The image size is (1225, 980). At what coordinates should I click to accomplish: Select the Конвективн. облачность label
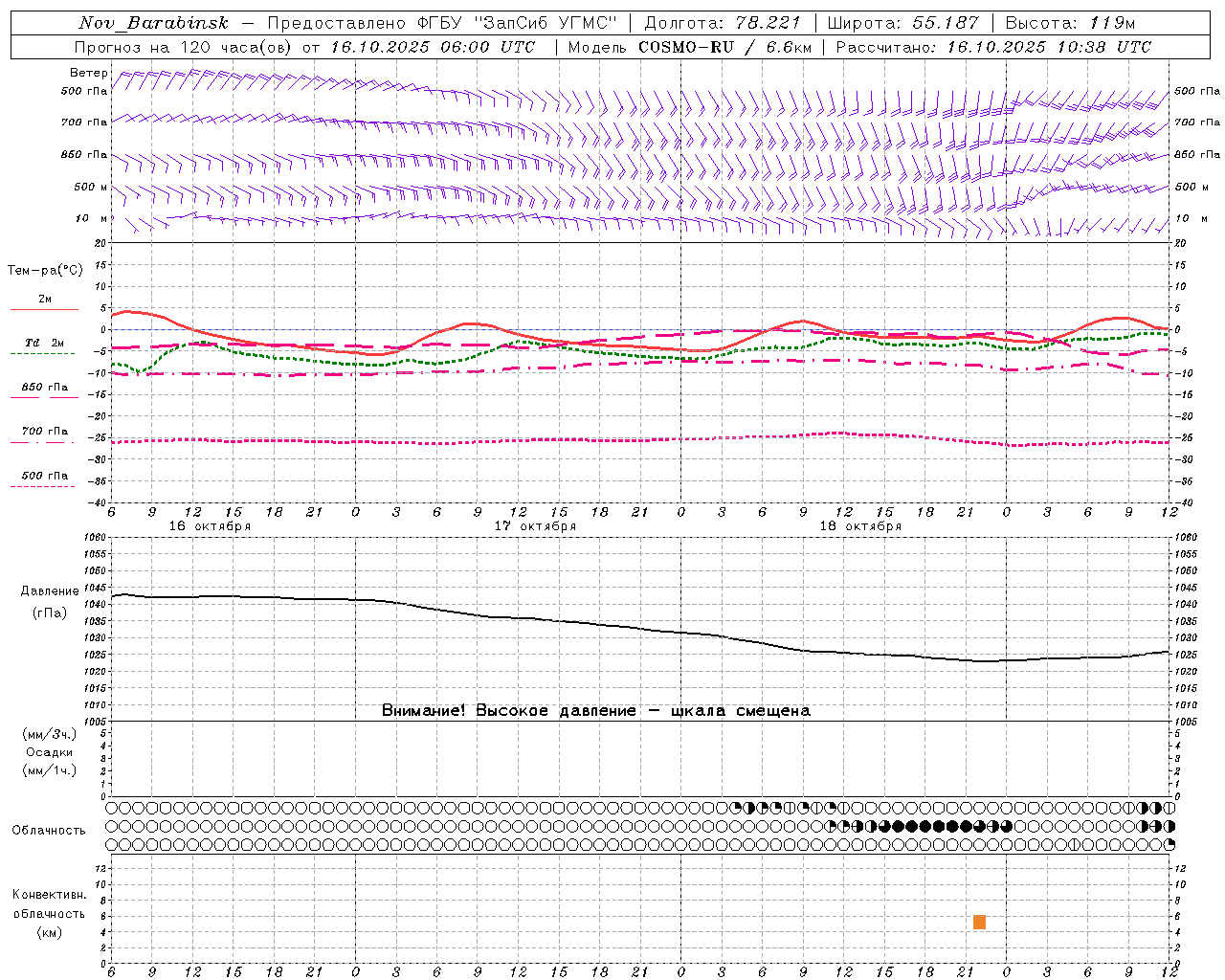tap(49, 904)
